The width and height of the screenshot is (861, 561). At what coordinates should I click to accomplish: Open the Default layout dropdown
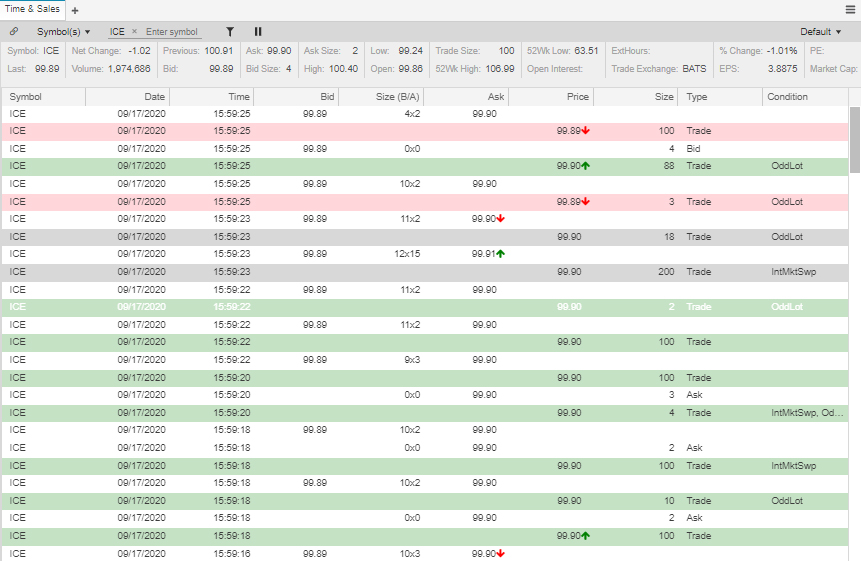tap(820, 32)
